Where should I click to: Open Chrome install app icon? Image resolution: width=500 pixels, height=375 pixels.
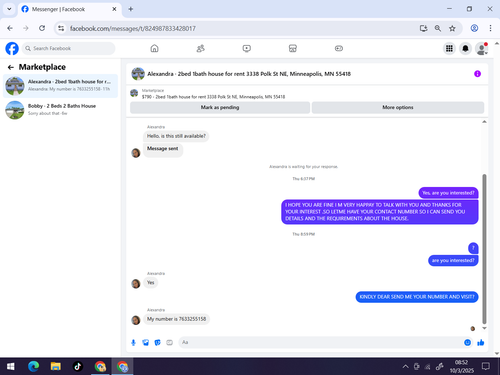pos(423,28)
